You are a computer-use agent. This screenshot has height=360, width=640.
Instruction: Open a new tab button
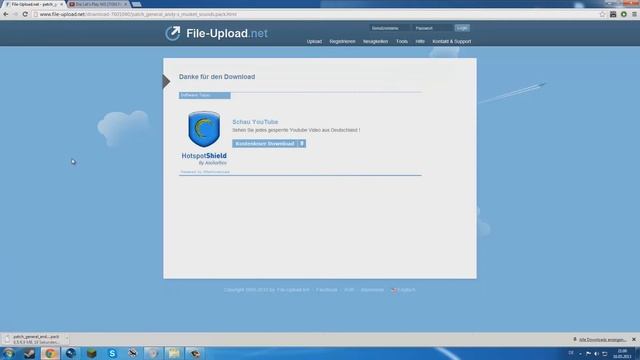137,4
